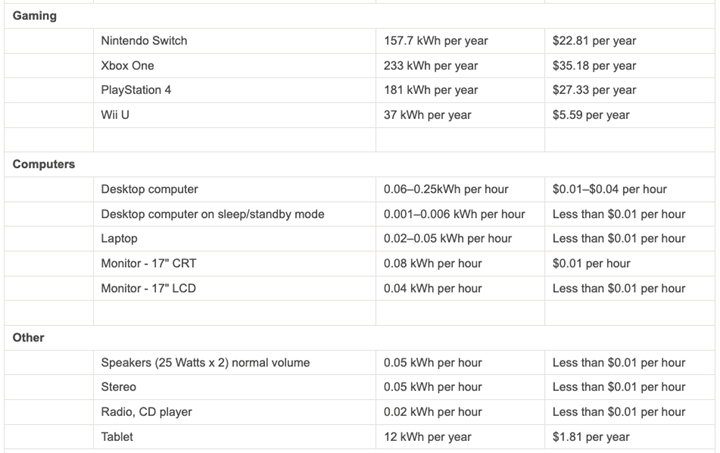Select the Tablet $1.81 per year cost
This screenshot has width=720, height=453.
[x=591, y=437]
